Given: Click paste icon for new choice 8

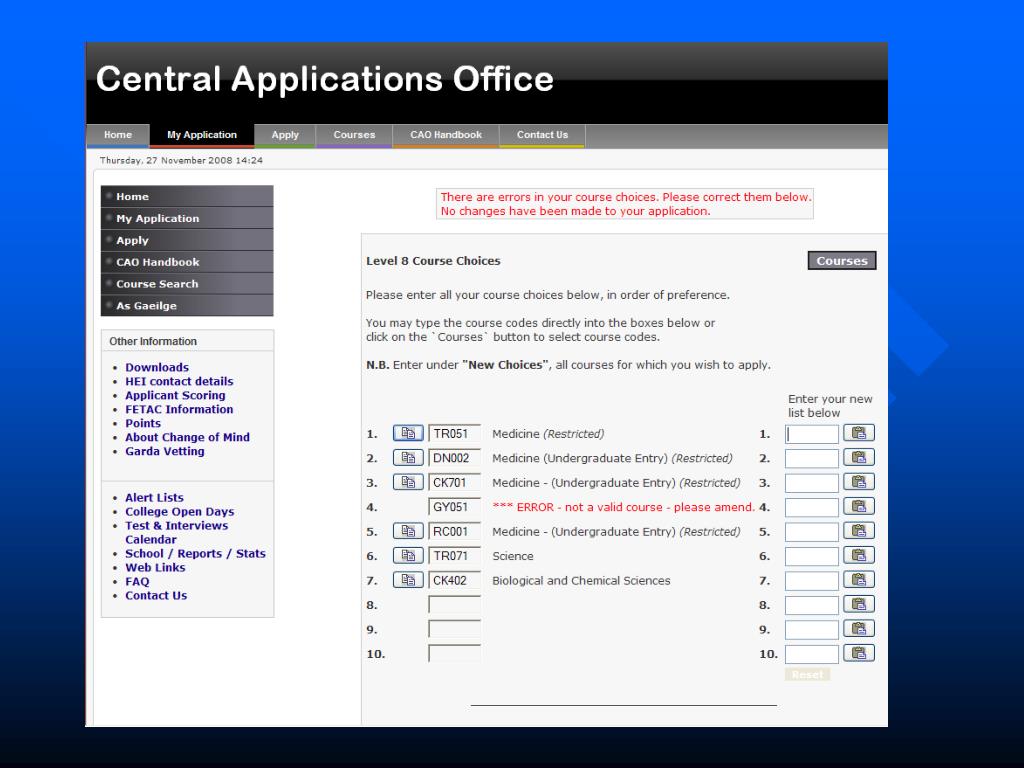Looking at the screenshot, I should click(858, 604).
